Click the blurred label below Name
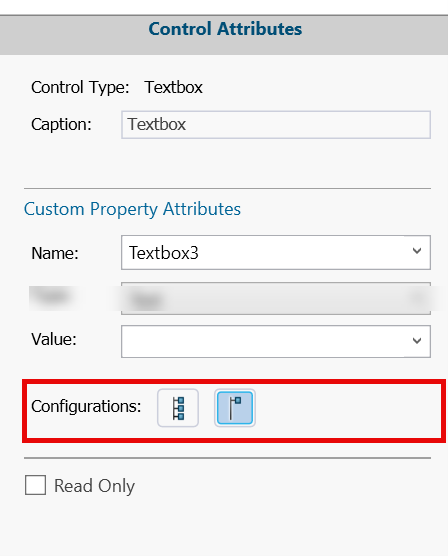Image resolution: width=448 pixels, height=556 pixels. 52,297
